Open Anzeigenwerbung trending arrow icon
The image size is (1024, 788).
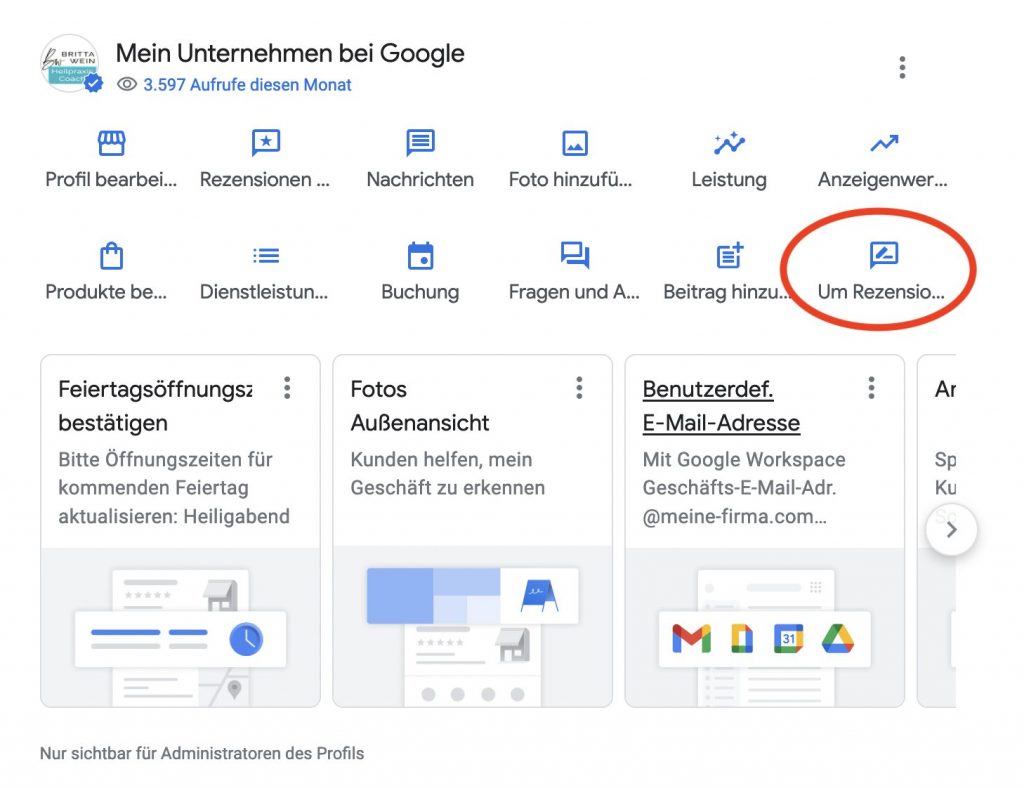884,143
